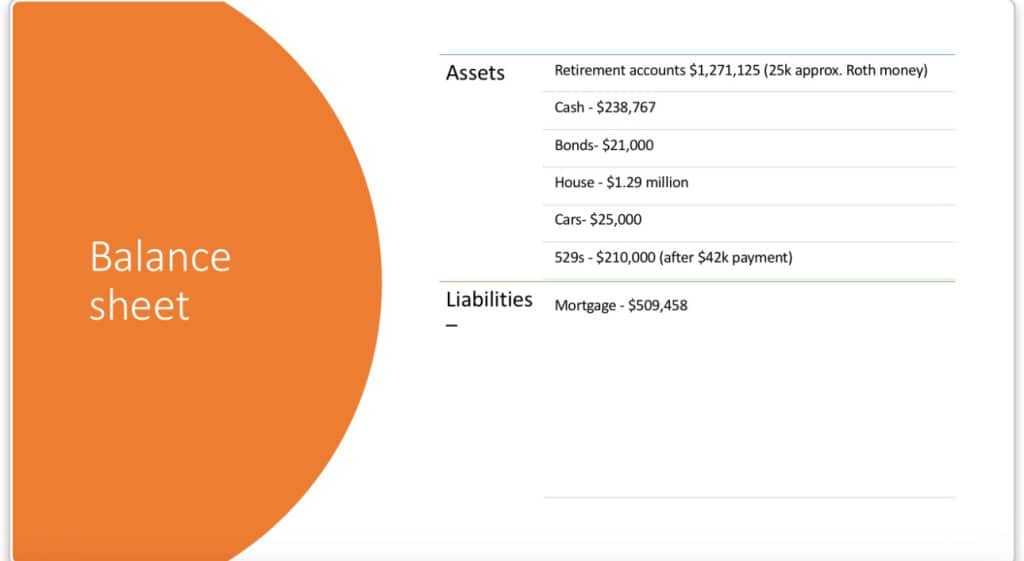Screen dimensions: 1024x561
Task: Click the Retirement accounts $1,271,125 line
Action: point(741,71)
